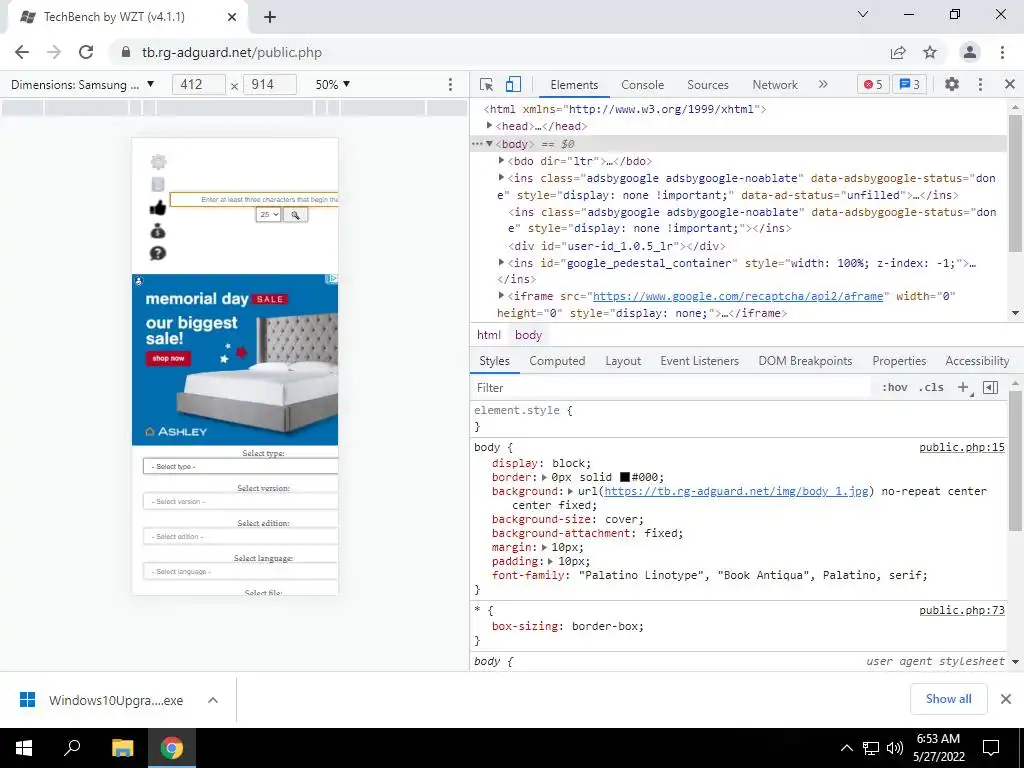The height and width of the screenshot is (768, 1024).
Task: Close the DevTools panel
Action: point(1009,84)
